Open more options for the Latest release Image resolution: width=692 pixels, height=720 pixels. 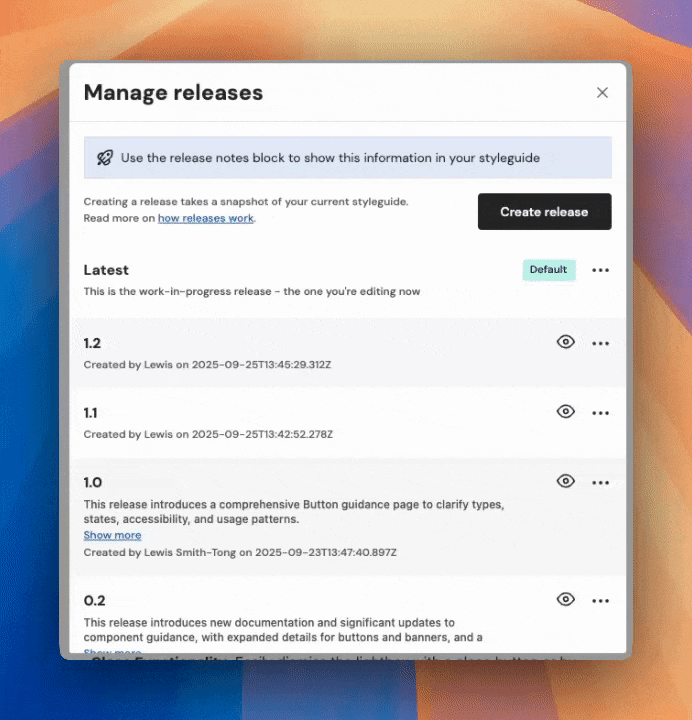click(x=600, y=270)
